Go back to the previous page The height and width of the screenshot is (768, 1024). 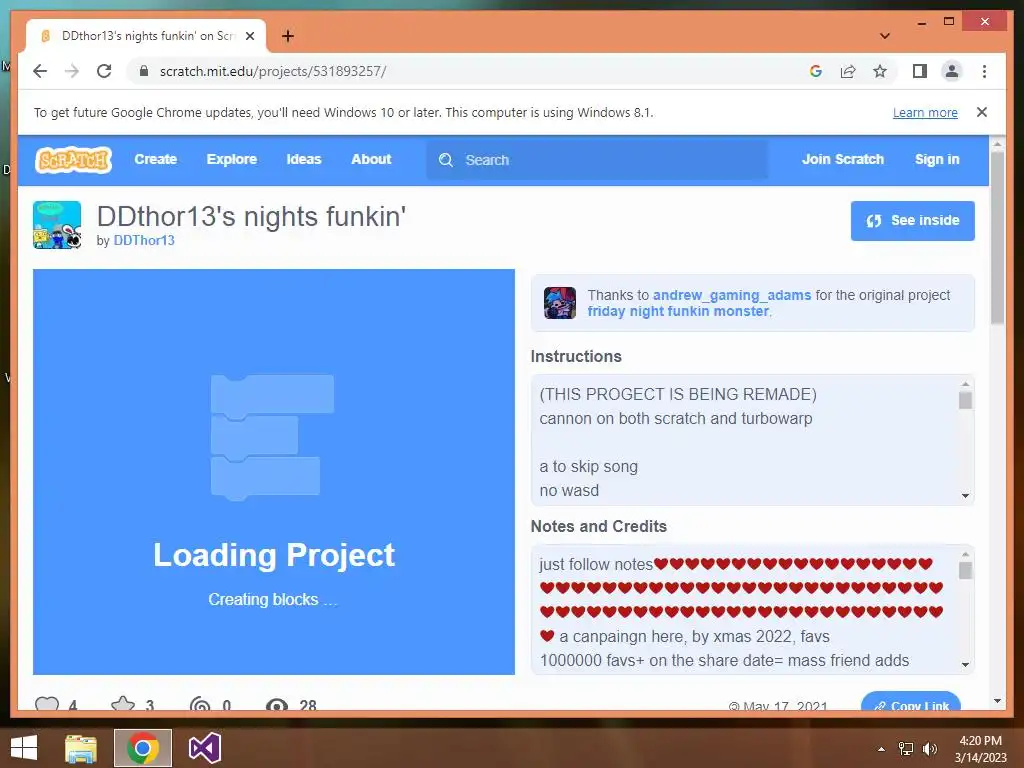(40, 71)
